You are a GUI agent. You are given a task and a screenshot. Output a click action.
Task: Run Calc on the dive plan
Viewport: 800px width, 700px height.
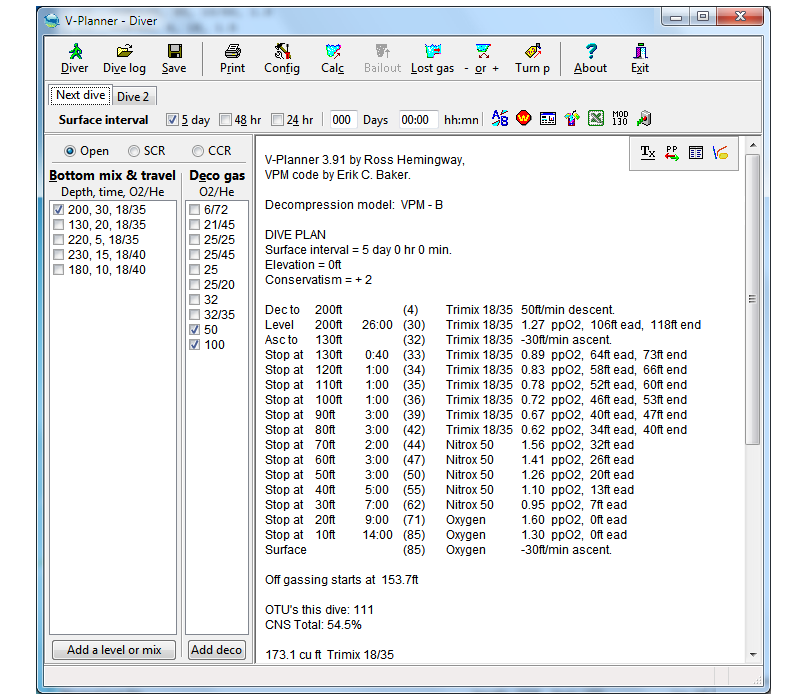333,59
